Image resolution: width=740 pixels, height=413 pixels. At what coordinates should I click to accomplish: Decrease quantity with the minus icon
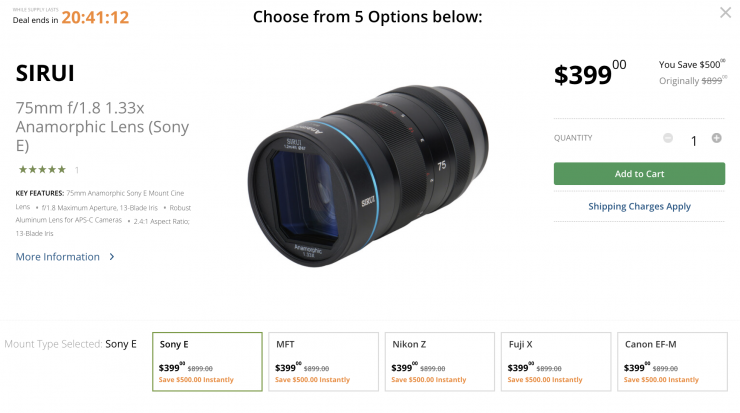pyautogui.click(x=667, y=138)
